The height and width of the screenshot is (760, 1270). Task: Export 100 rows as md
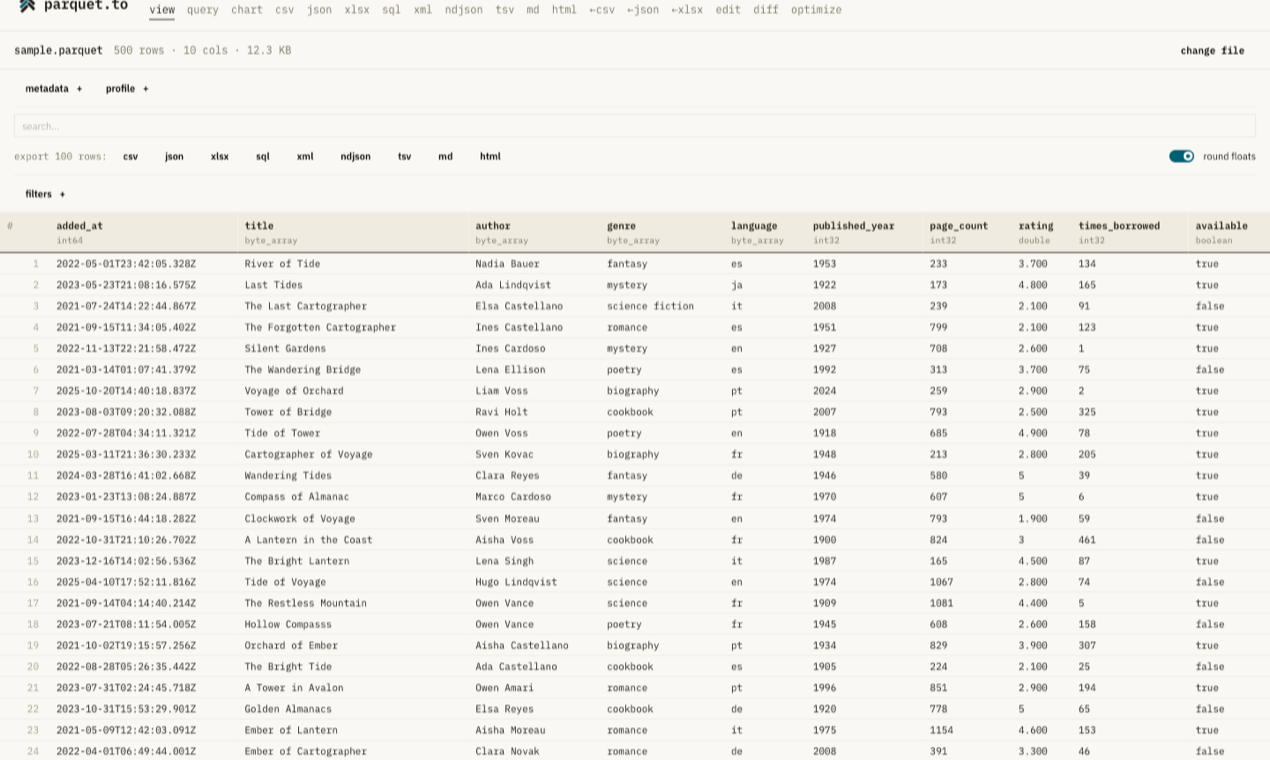(445, 157)
